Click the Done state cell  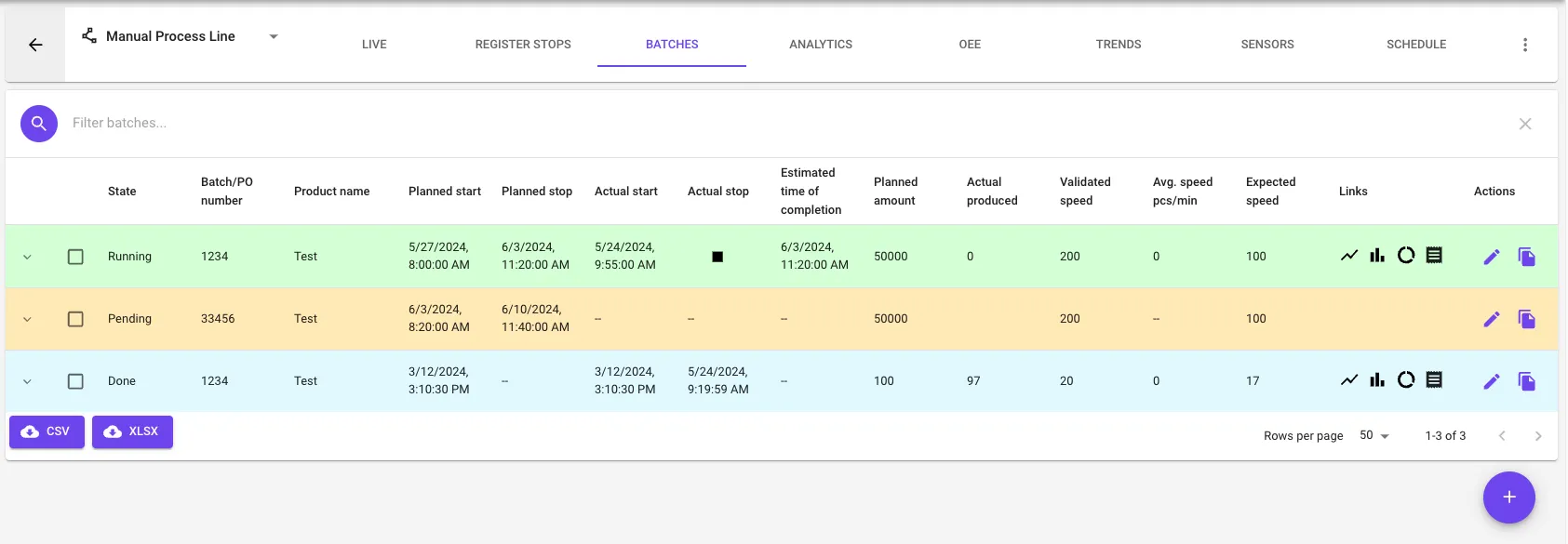tap(122, 381)
